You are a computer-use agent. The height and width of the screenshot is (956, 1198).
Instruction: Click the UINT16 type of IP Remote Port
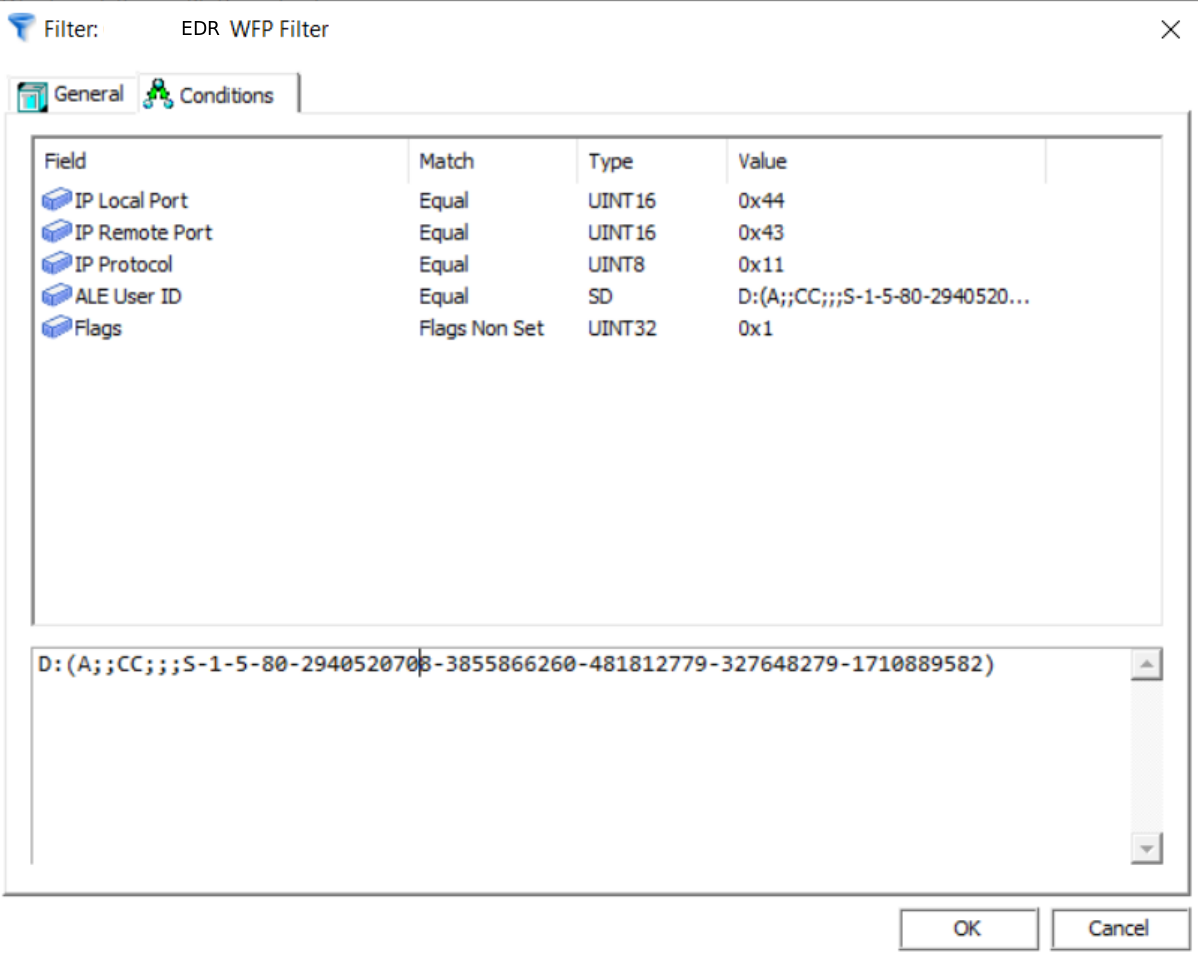pos(622,232)
